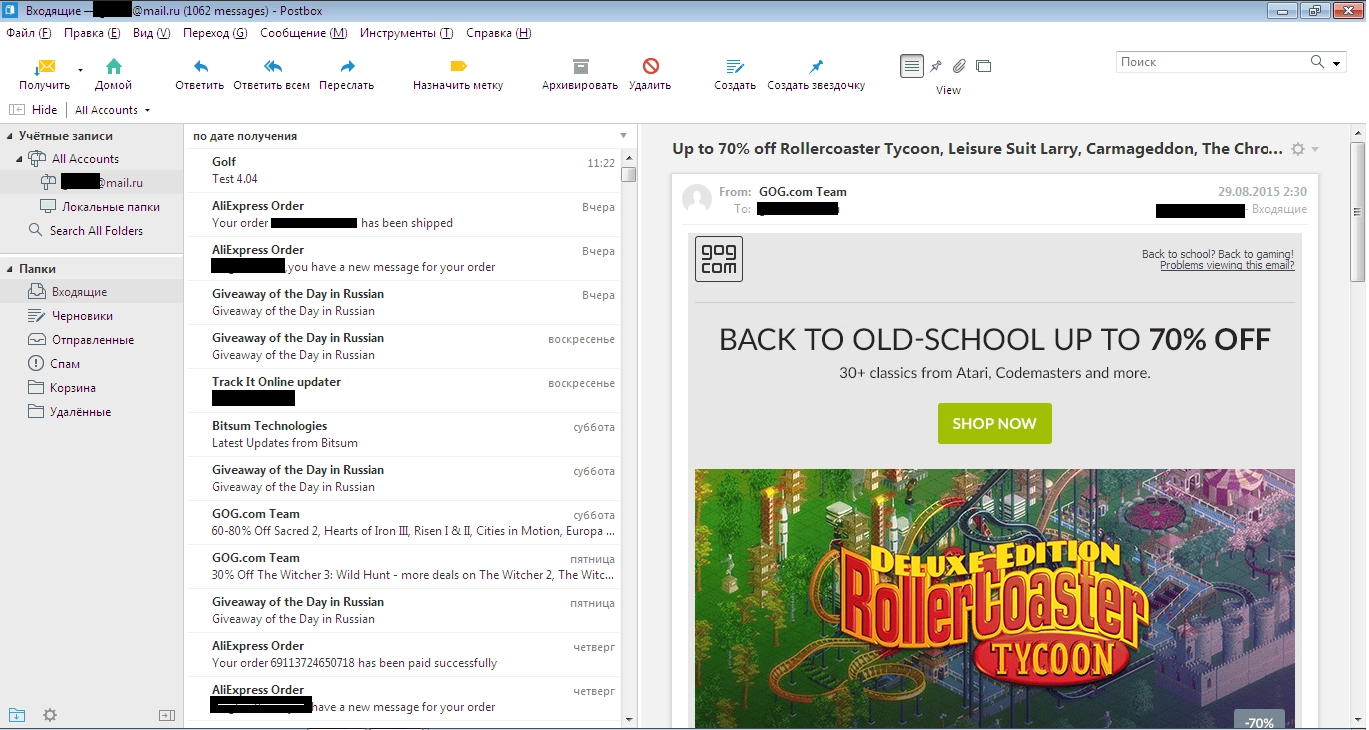Open the Переход menu

(x=215, y=33)
